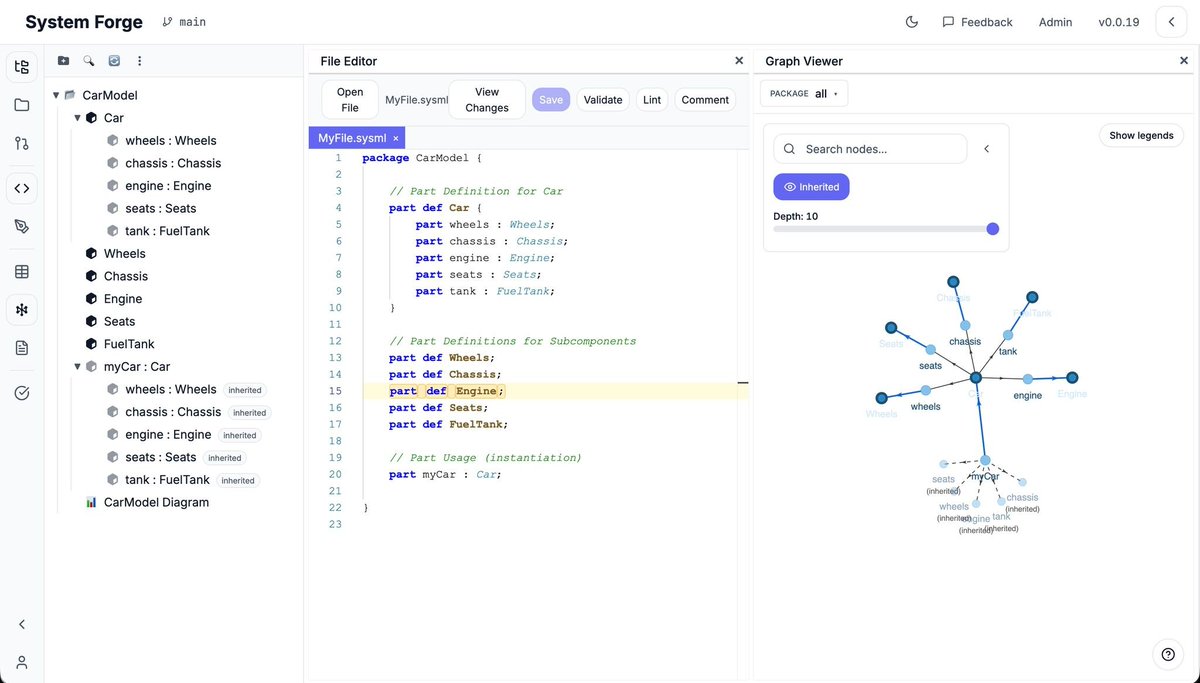Click the Validate button
The height and width of the screenshot is (683, 1200).
pyautogui.click(x=602, y=99)
